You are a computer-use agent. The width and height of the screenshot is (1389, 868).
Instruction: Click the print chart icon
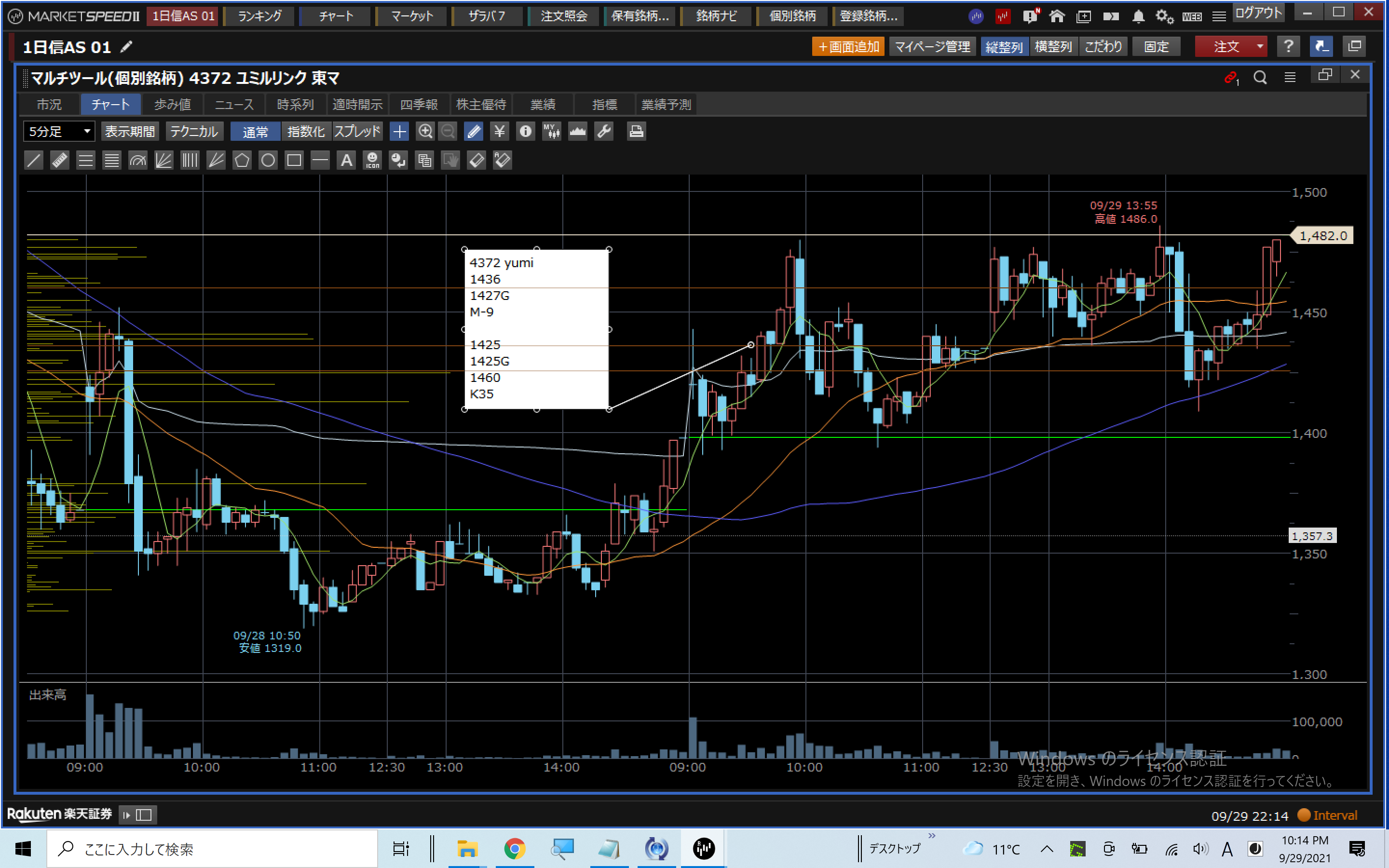(x=636, y=132)
